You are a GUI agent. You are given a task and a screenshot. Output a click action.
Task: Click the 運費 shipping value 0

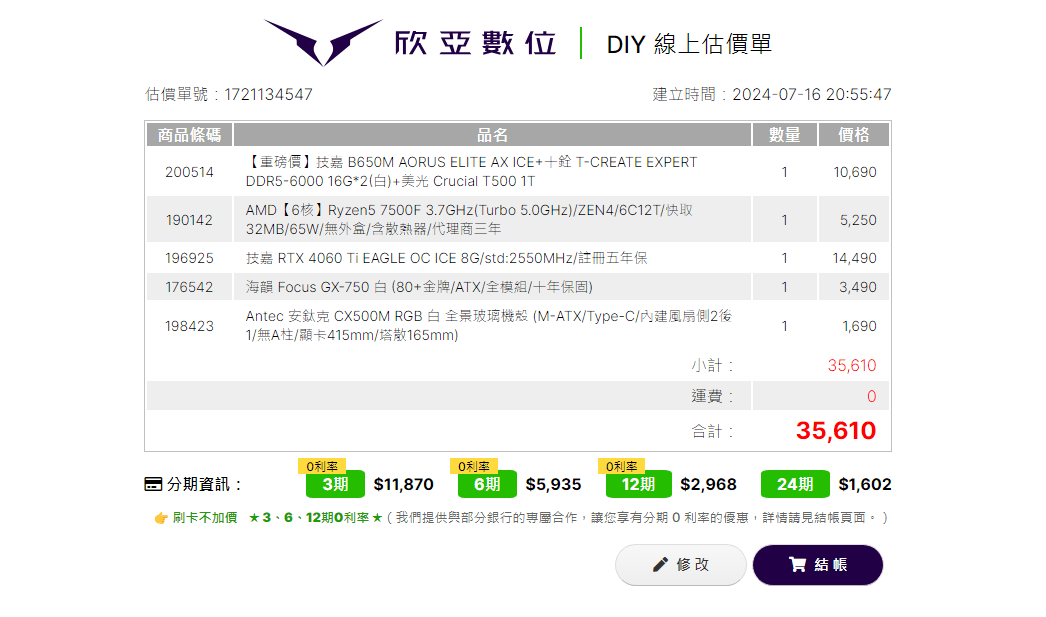coord(871,397)
